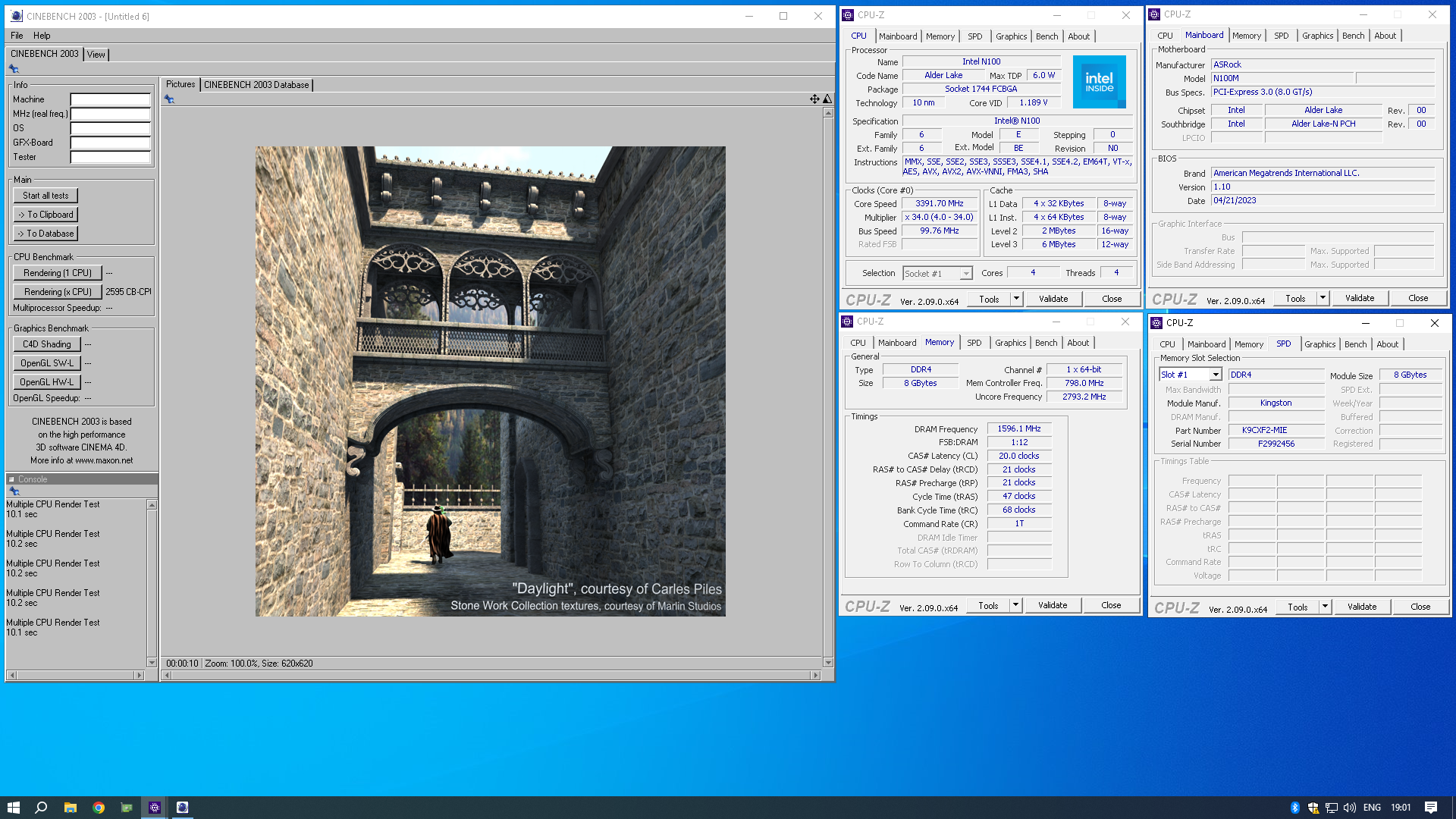The width and height of the screenshot is (1456, 819).
Task: Launch Google Chrome from the taskbar
Action: (x=99, y=808)
